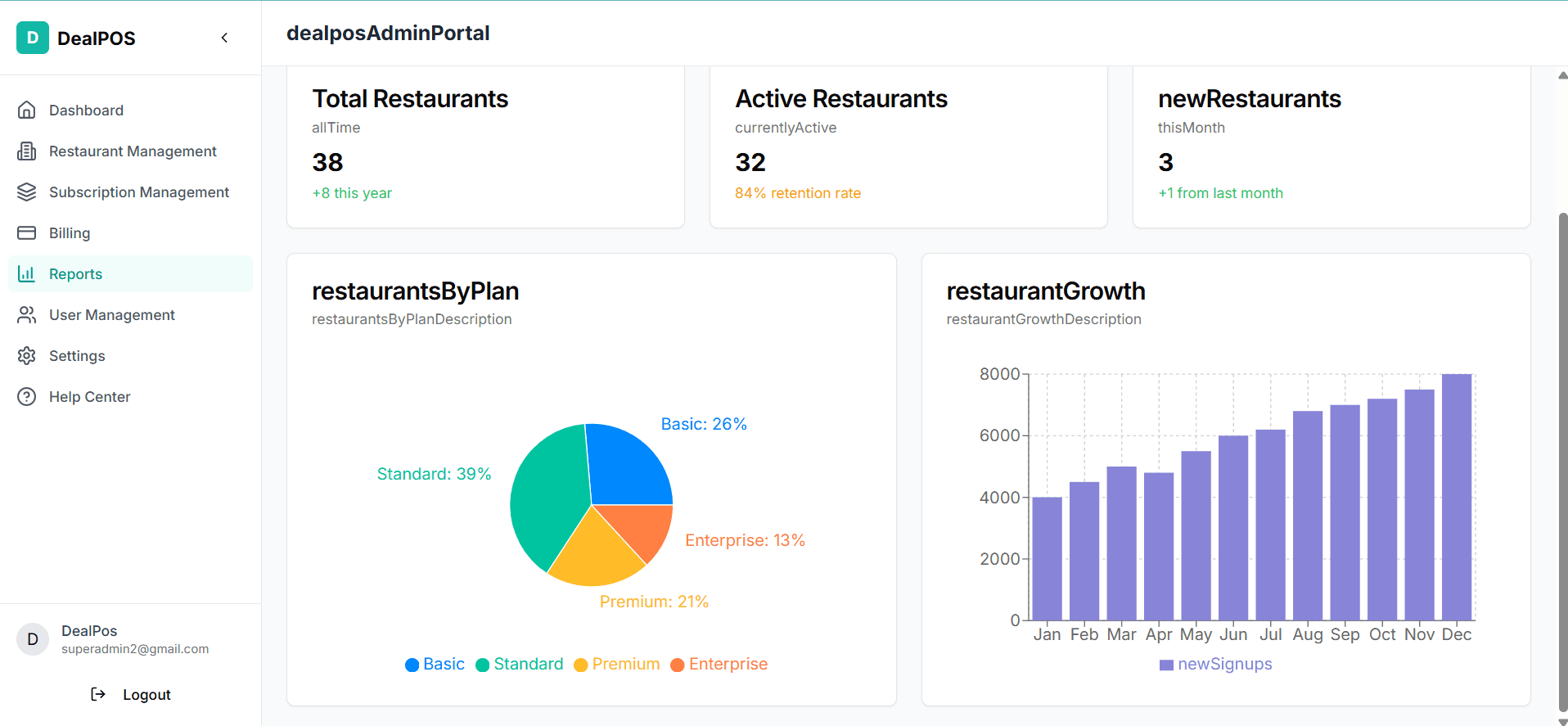Viewport: 1568px width, 726px height.
Task: Toggle the newSignups legend in growth chart
Action: coord(1215,664)
